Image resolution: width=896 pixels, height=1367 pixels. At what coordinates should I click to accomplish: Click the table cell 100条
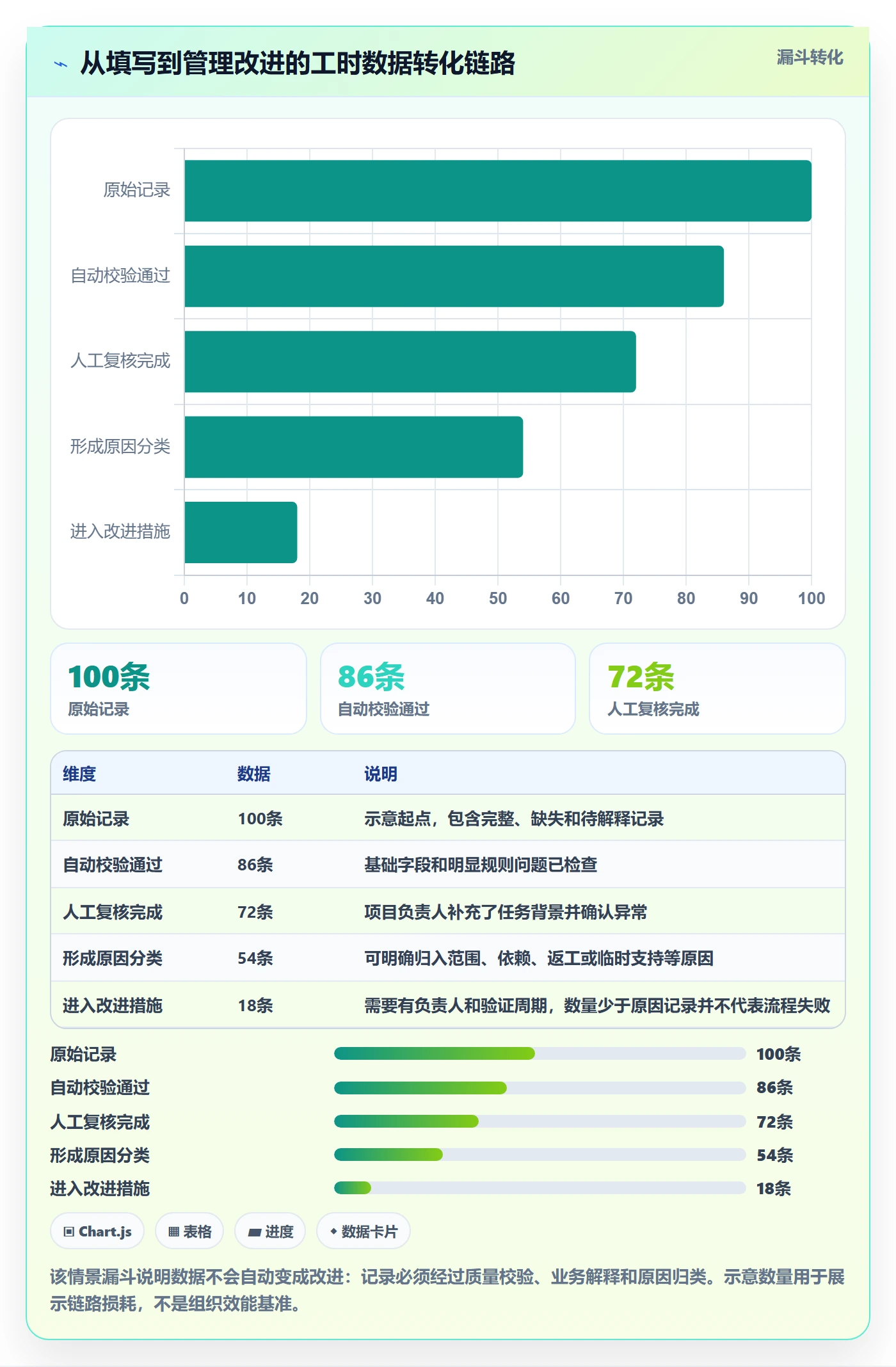[x=260, y=819]
